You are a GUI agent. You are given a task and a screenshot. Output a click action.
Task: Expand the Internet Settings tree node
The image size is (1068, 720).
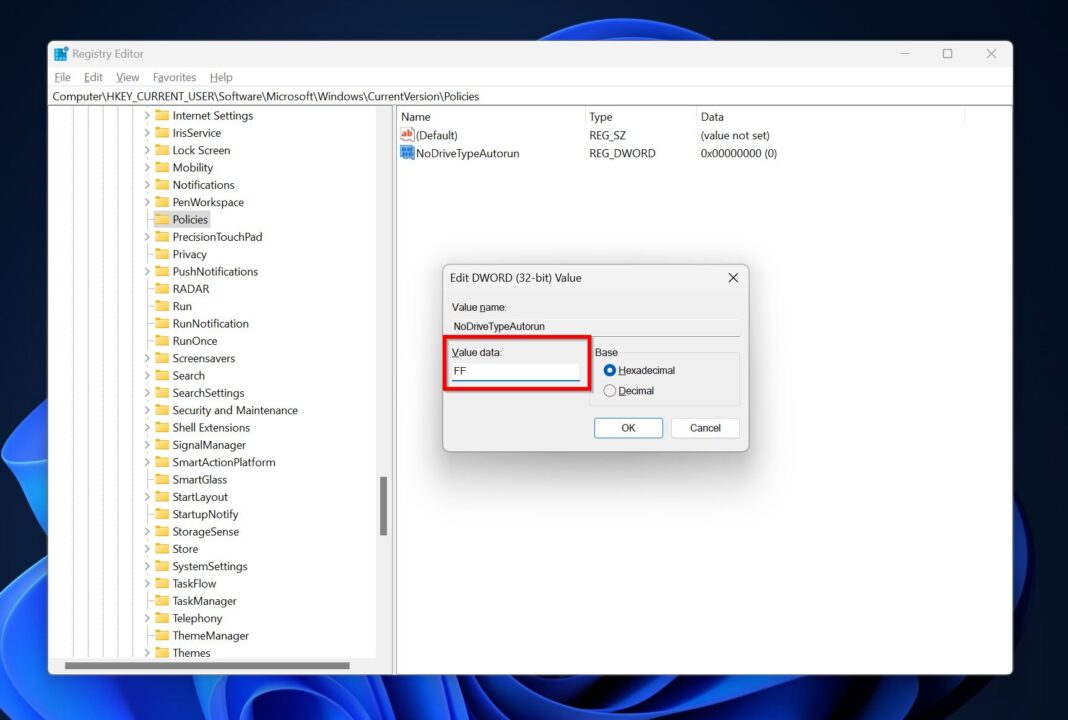coord(147,116)
